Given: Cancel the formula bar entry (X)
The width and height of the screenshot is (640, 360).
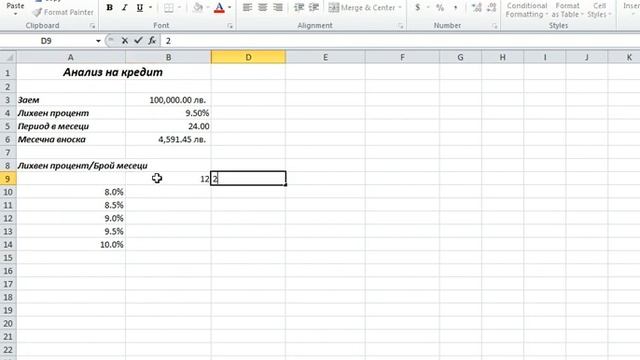Looking at the screenshot, I should pyautogui.click(x=125, y=41).
